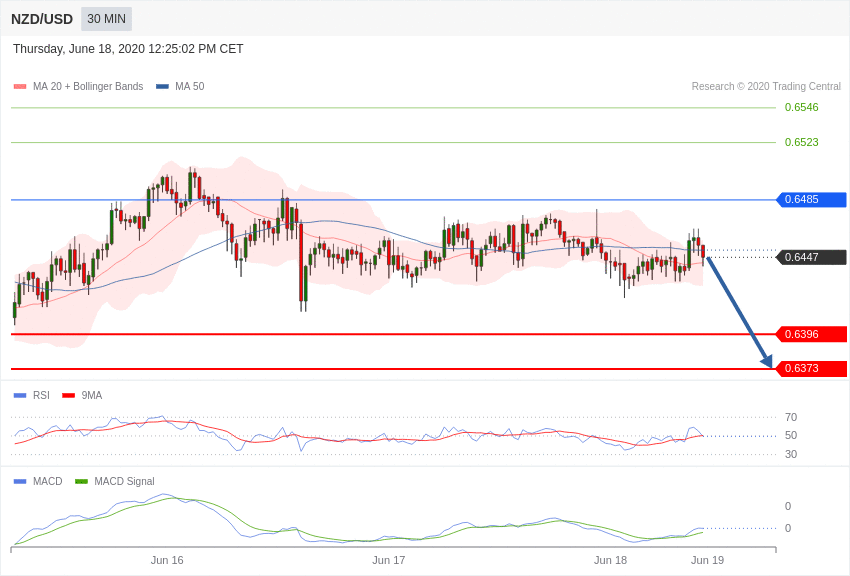Click Research © 2020 Trading Central credit
This screenshot has width=850, height=576.
(766, 87)
